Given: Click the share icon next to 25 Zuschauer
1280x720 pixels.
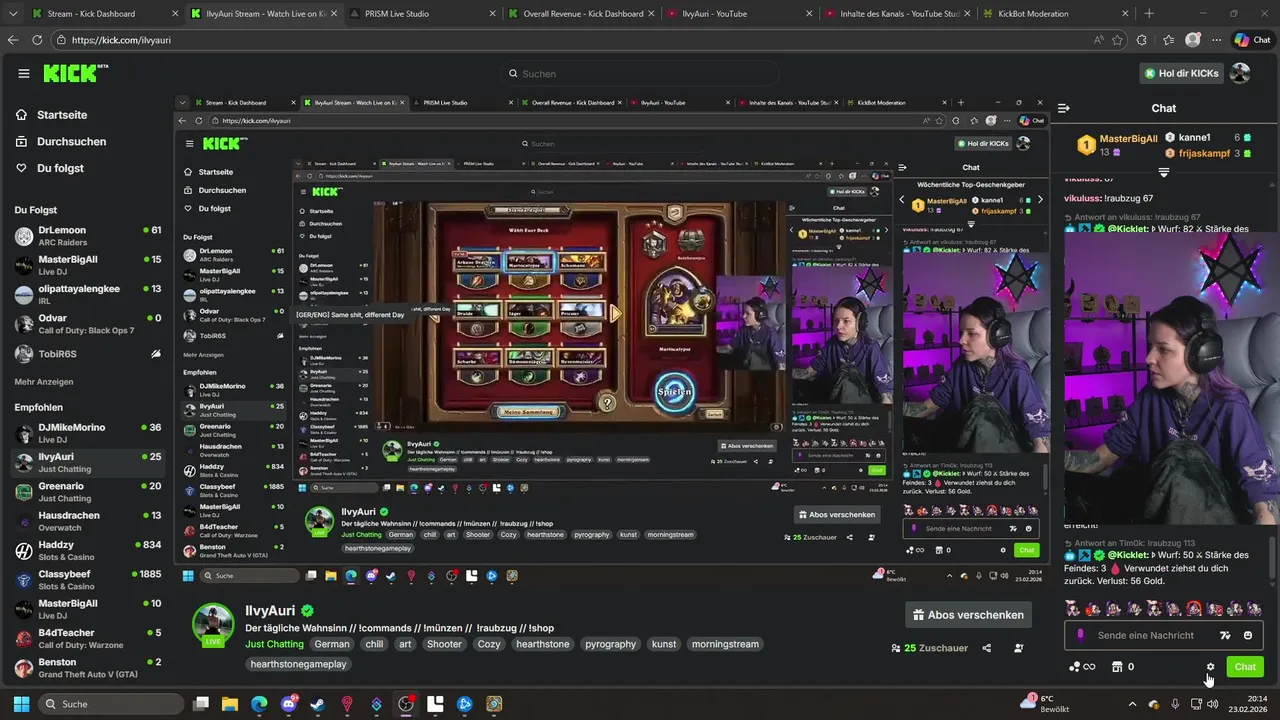Looking at the screenshot, I should point(986,648).
